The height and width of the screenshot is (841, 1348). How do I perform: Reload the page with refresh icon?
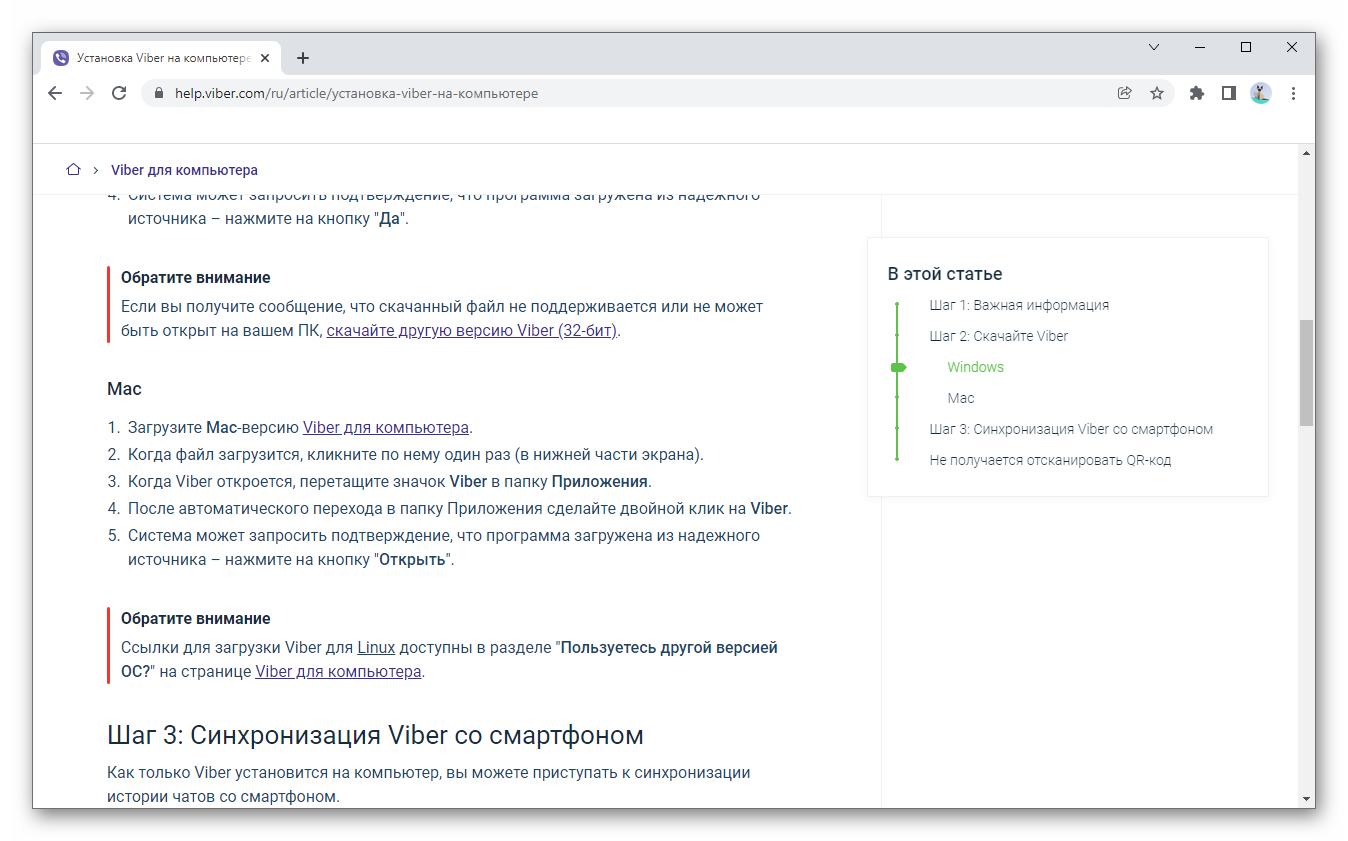pyautogui.click(x=119, y=93)
